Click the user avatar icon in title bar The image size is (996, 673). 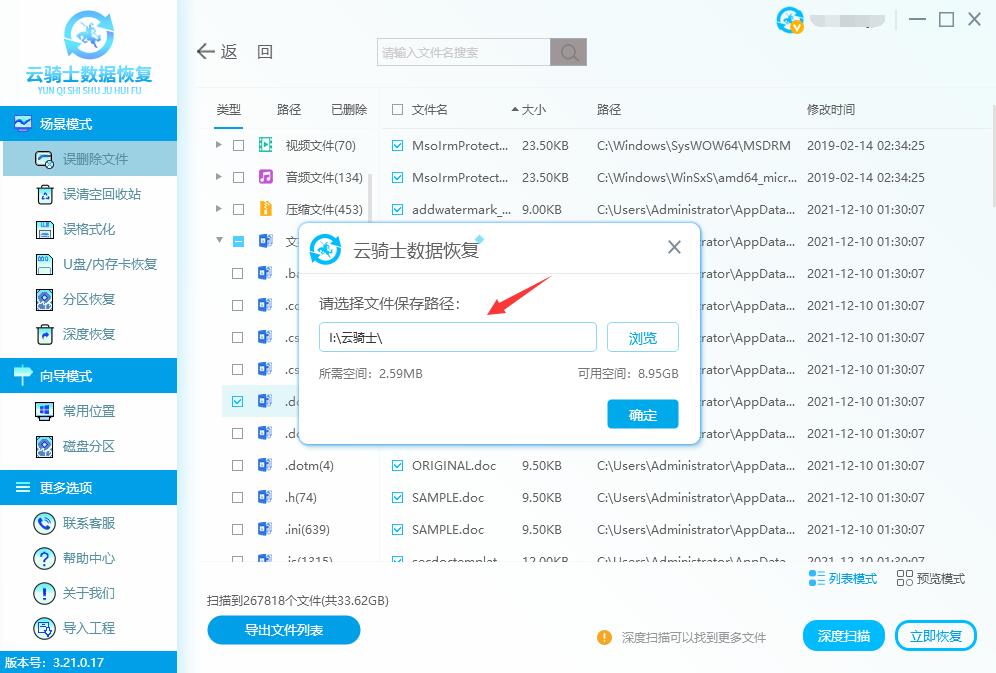pos(790,20)
